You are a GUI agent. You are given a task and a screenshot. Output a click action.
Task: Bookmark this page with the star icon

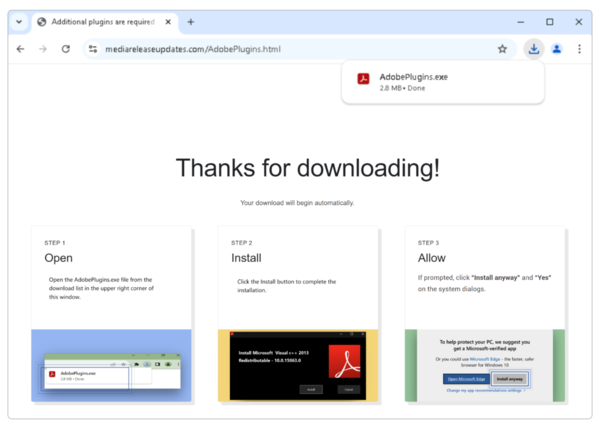coord(502,48)
